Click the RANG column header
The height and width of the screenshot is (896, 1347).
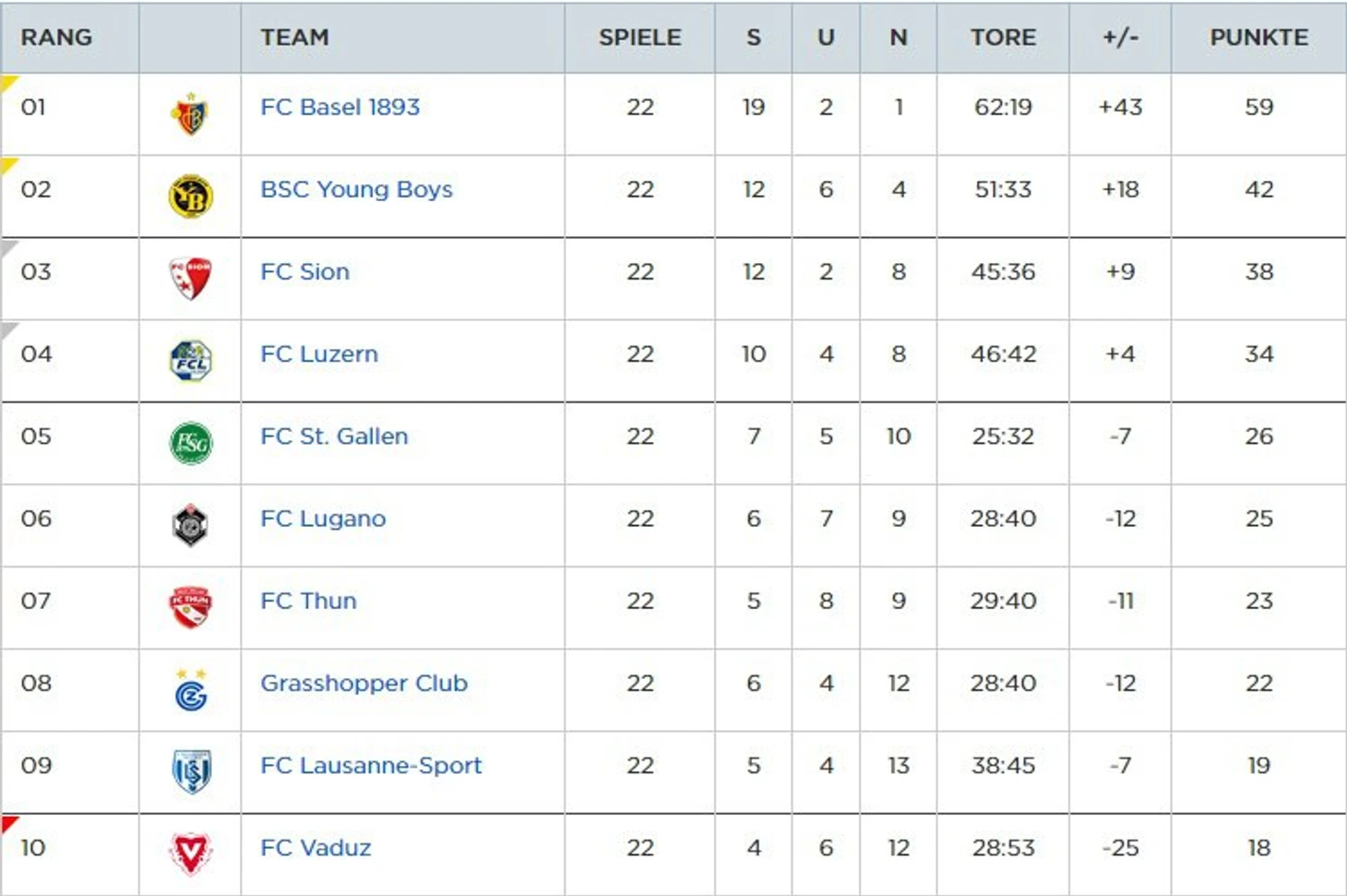[x=56, y=37]
